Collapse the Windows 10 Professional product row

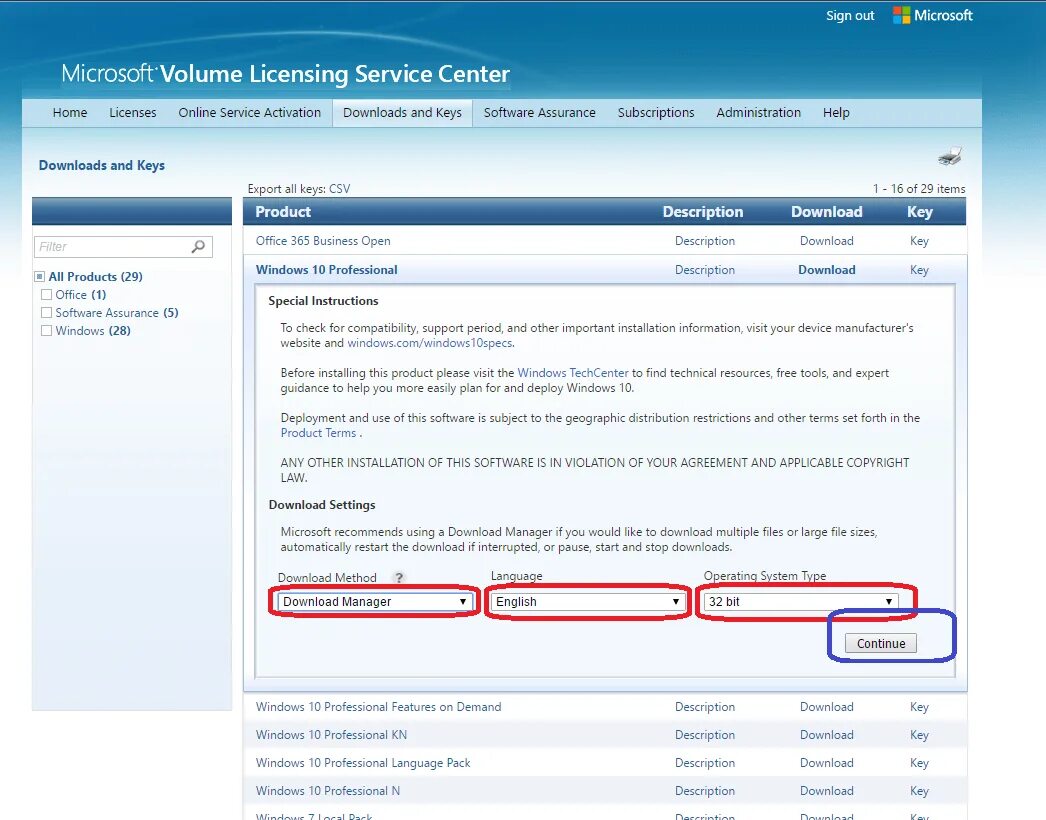(327, 270)
